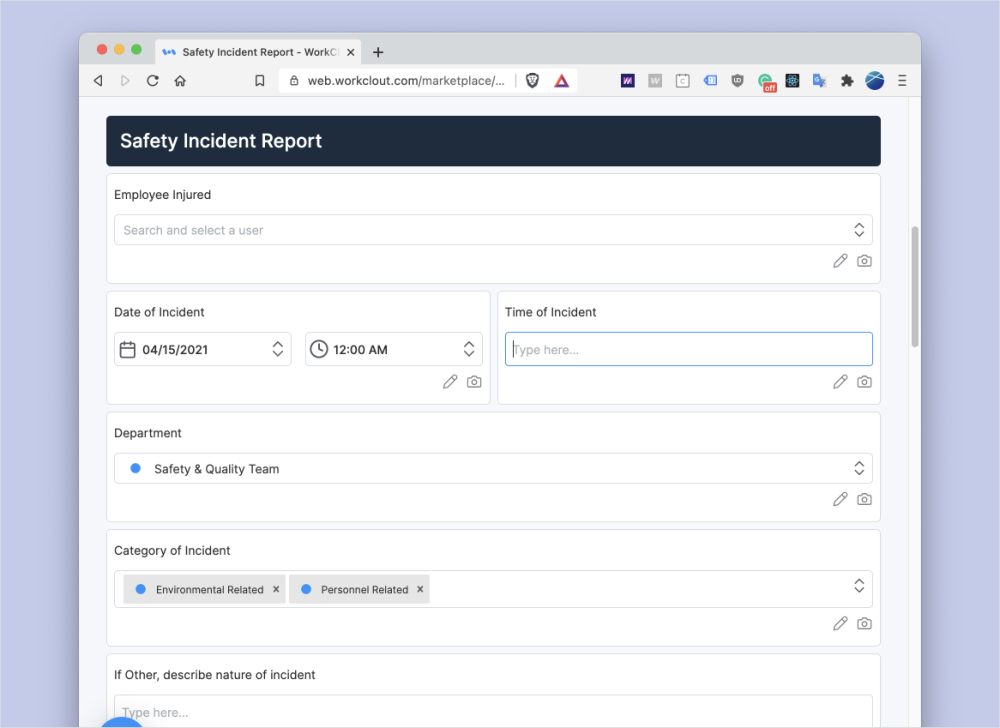The width and height of the screenshot is (1000, 728).
Task: Click the pencil edit icon under Employee Injured
Action: [x=840, y=260]
